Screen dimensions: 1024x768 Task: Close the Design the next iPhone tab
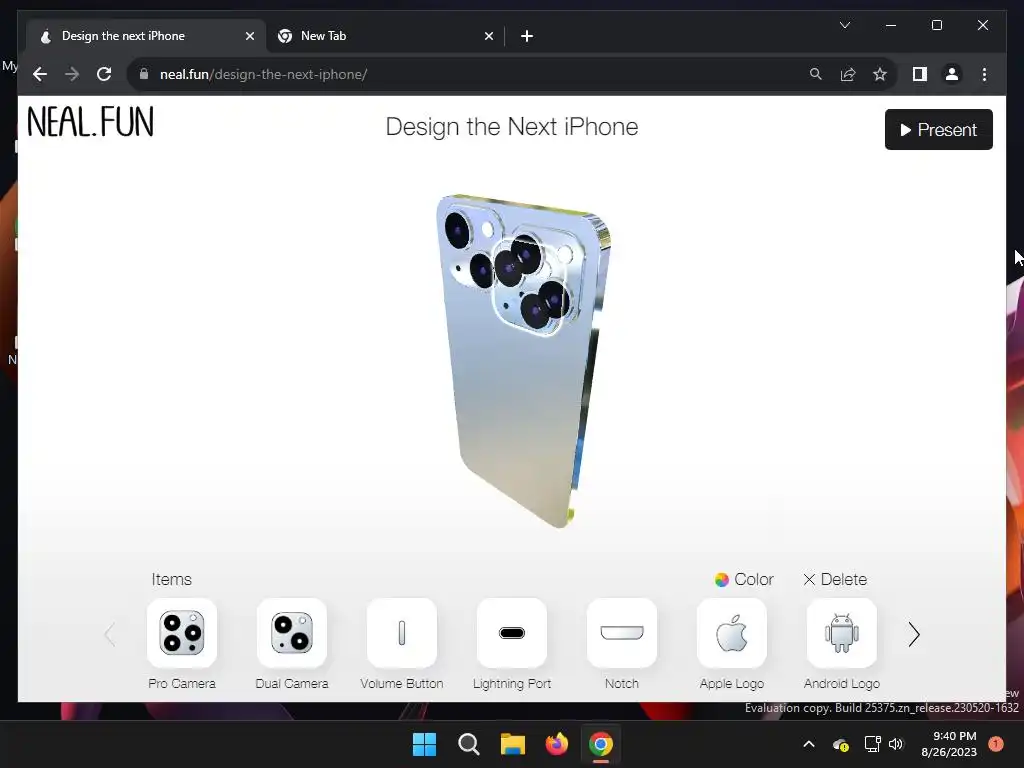point(249,36)
